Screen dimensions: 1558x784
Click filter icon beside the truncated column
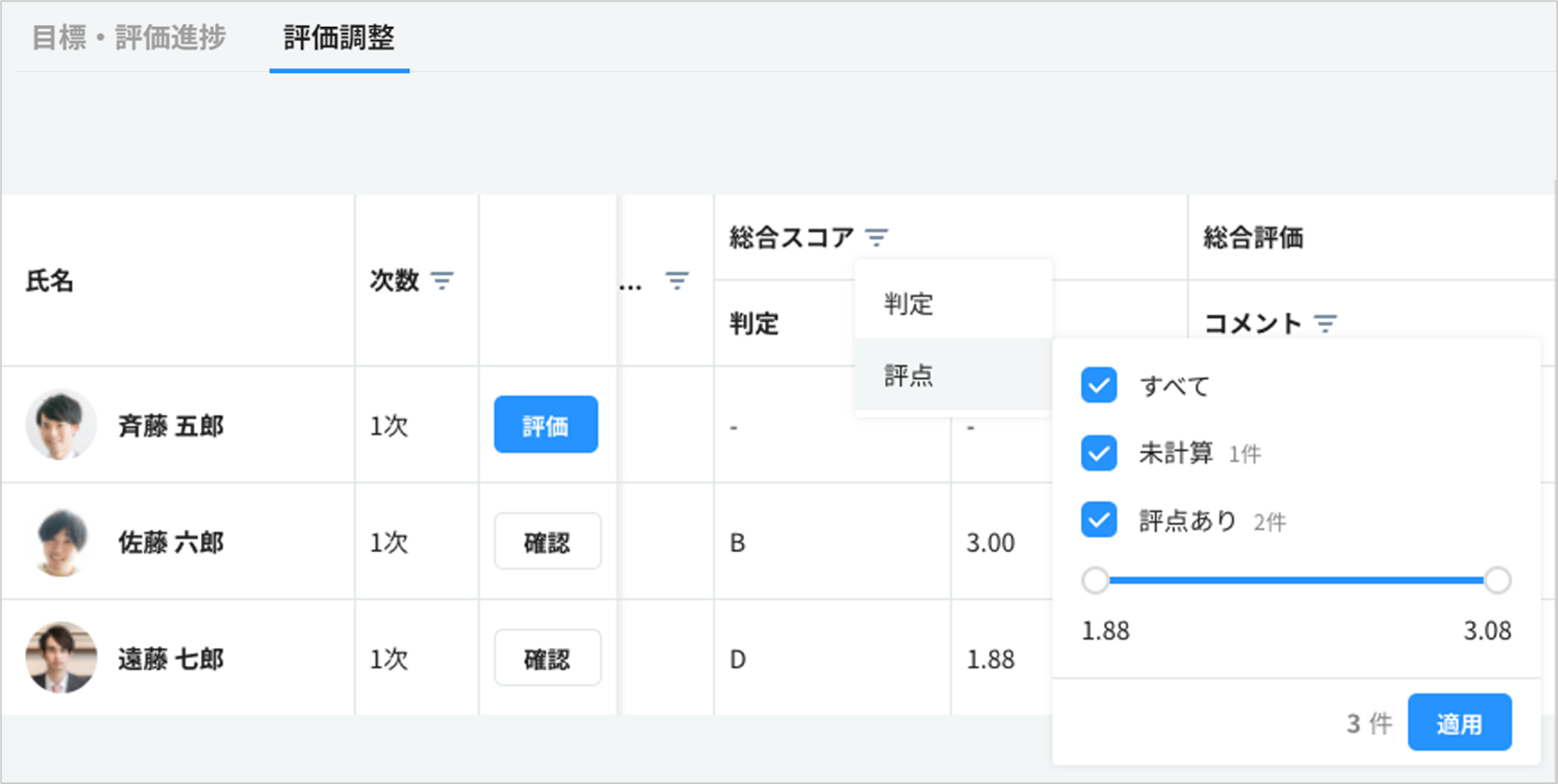pos(677,280)
